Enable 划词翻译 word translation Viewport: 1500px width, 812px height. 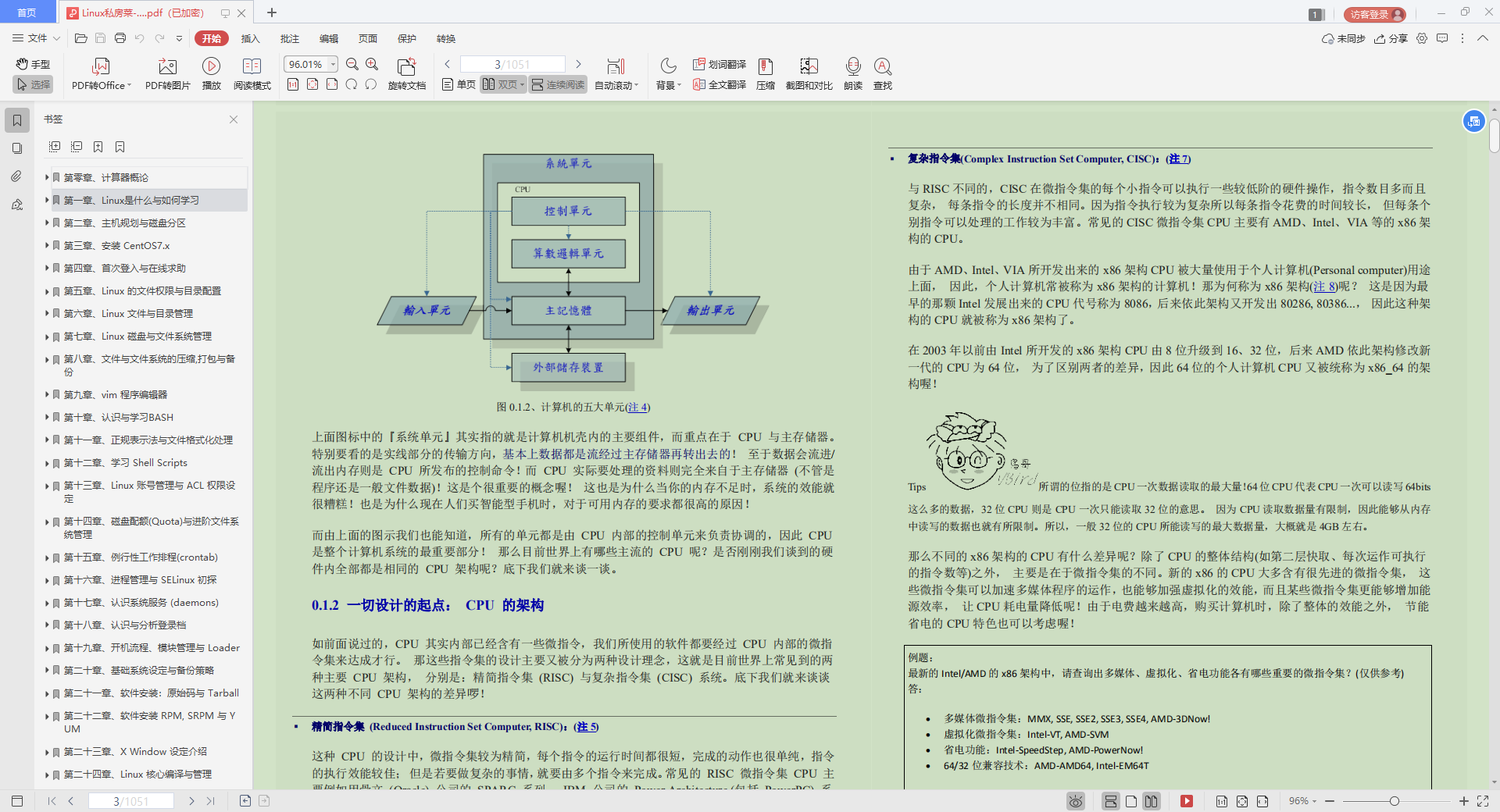pos(718,66)
